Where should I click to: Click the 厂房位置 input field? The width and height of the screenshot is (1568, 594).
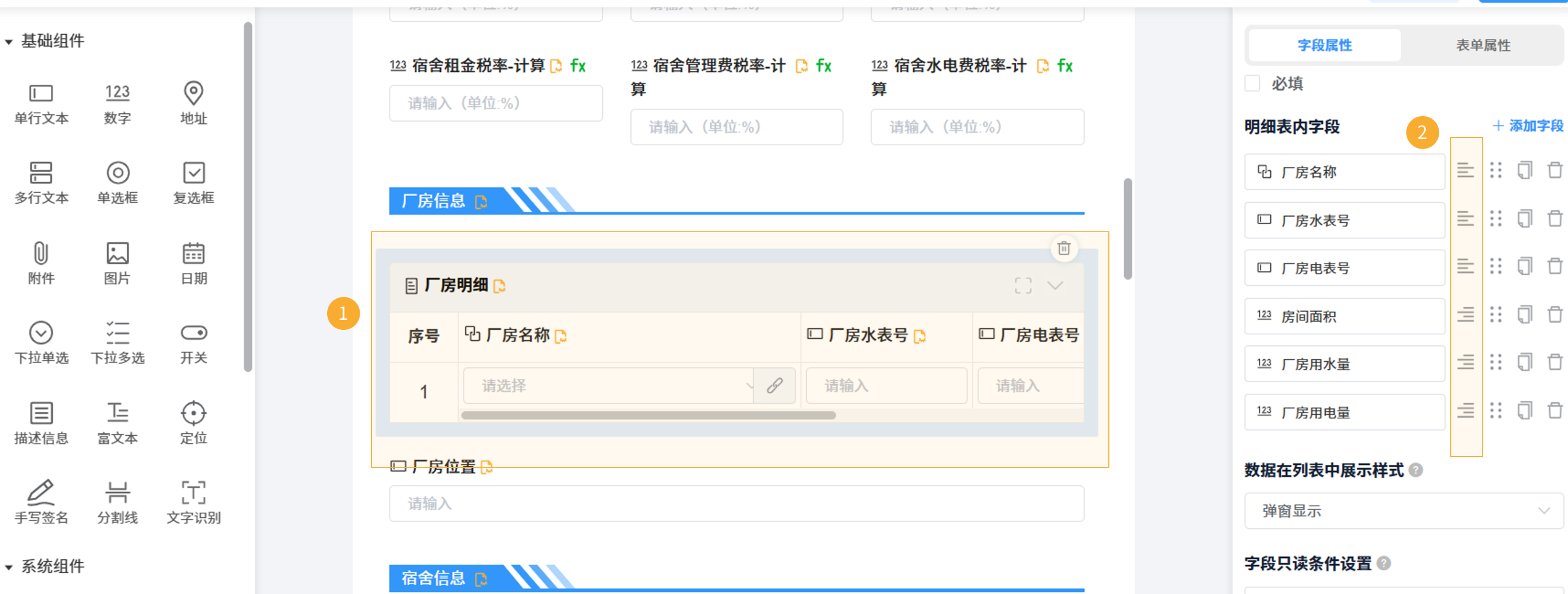pos(736,503)
